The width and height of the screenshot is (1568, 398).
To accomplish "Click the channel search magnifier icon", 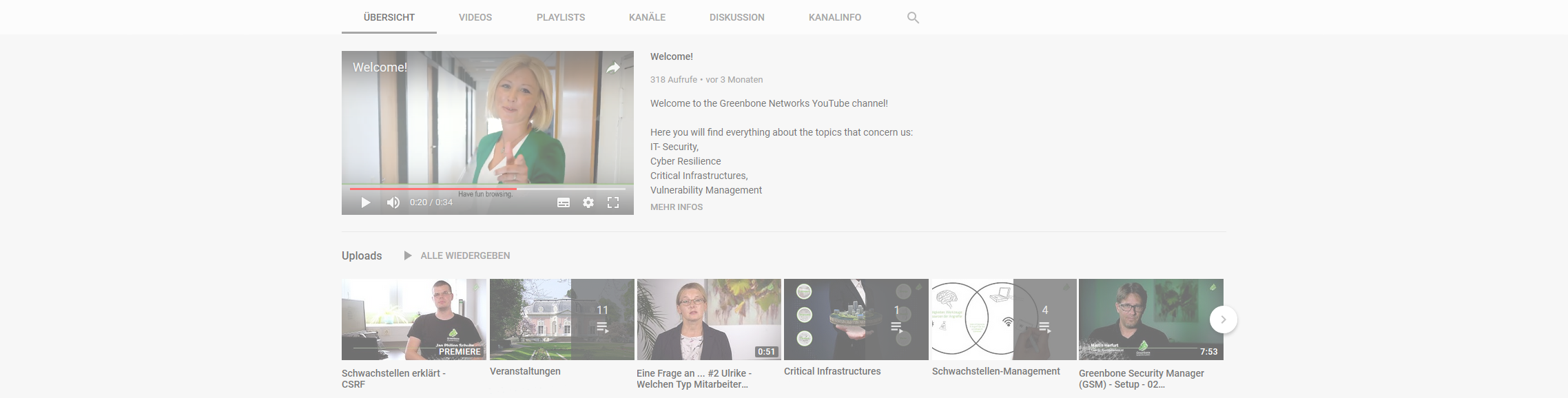I will (x=913, y=18).
